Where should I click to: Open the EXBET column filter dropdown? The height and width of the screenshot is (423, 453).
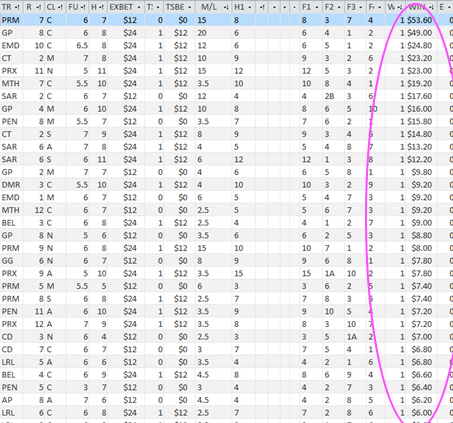[x=139, y=7]
